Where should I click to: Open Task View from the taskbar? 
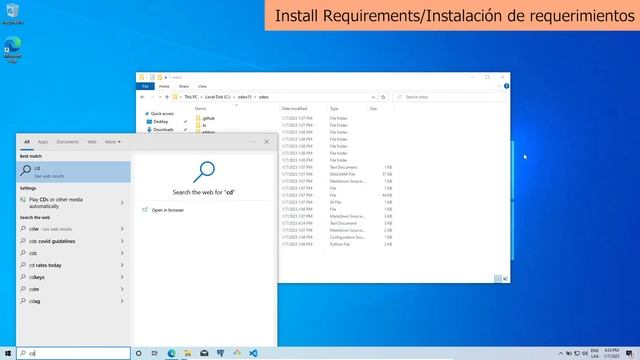pyautogui.click(x=155, y=353)
